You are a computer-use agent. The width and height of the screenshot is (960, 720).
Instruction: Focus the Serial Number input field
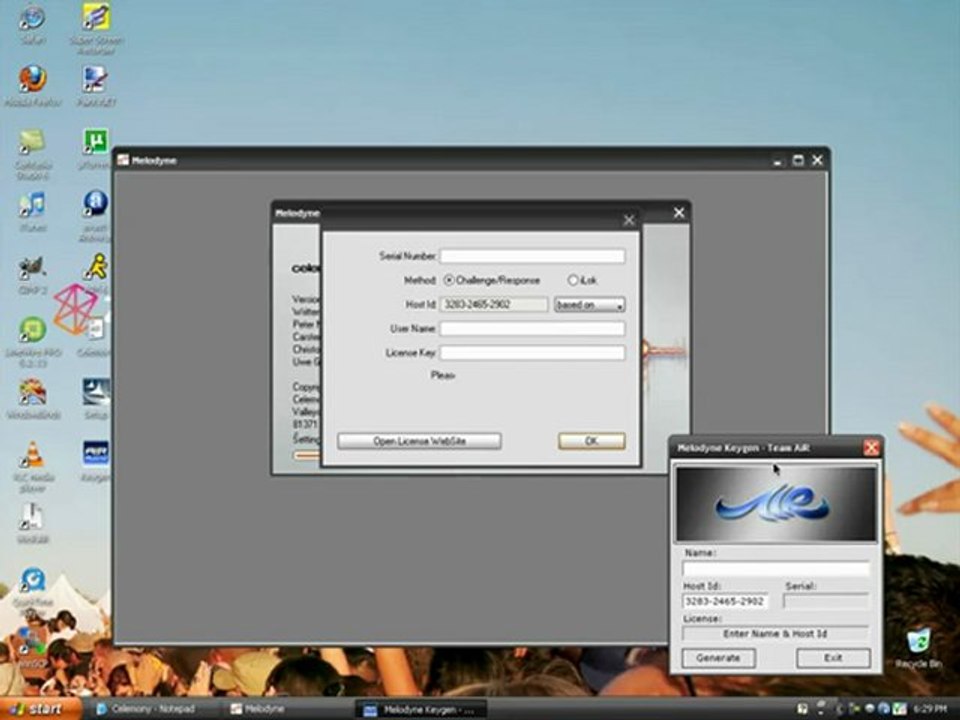(533, 256)
